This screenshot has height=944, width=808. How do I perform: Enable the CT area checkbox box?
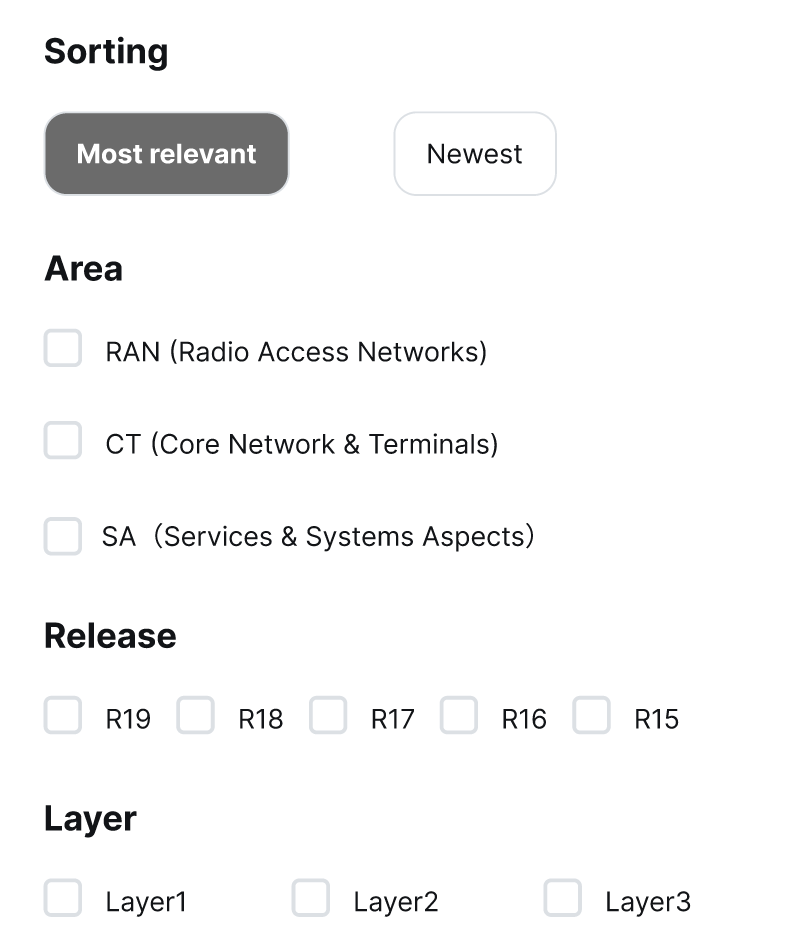coord(63,441)
